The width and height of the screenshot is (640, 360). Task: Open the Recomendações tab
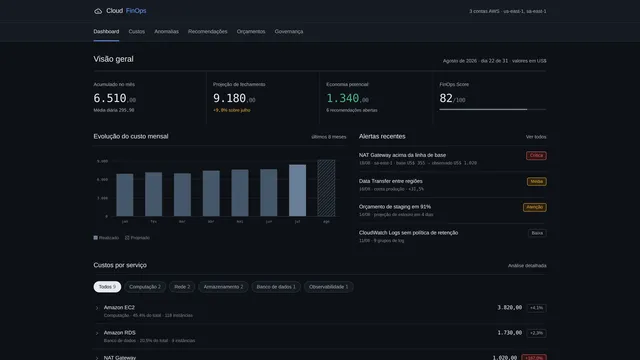point(208,31)
